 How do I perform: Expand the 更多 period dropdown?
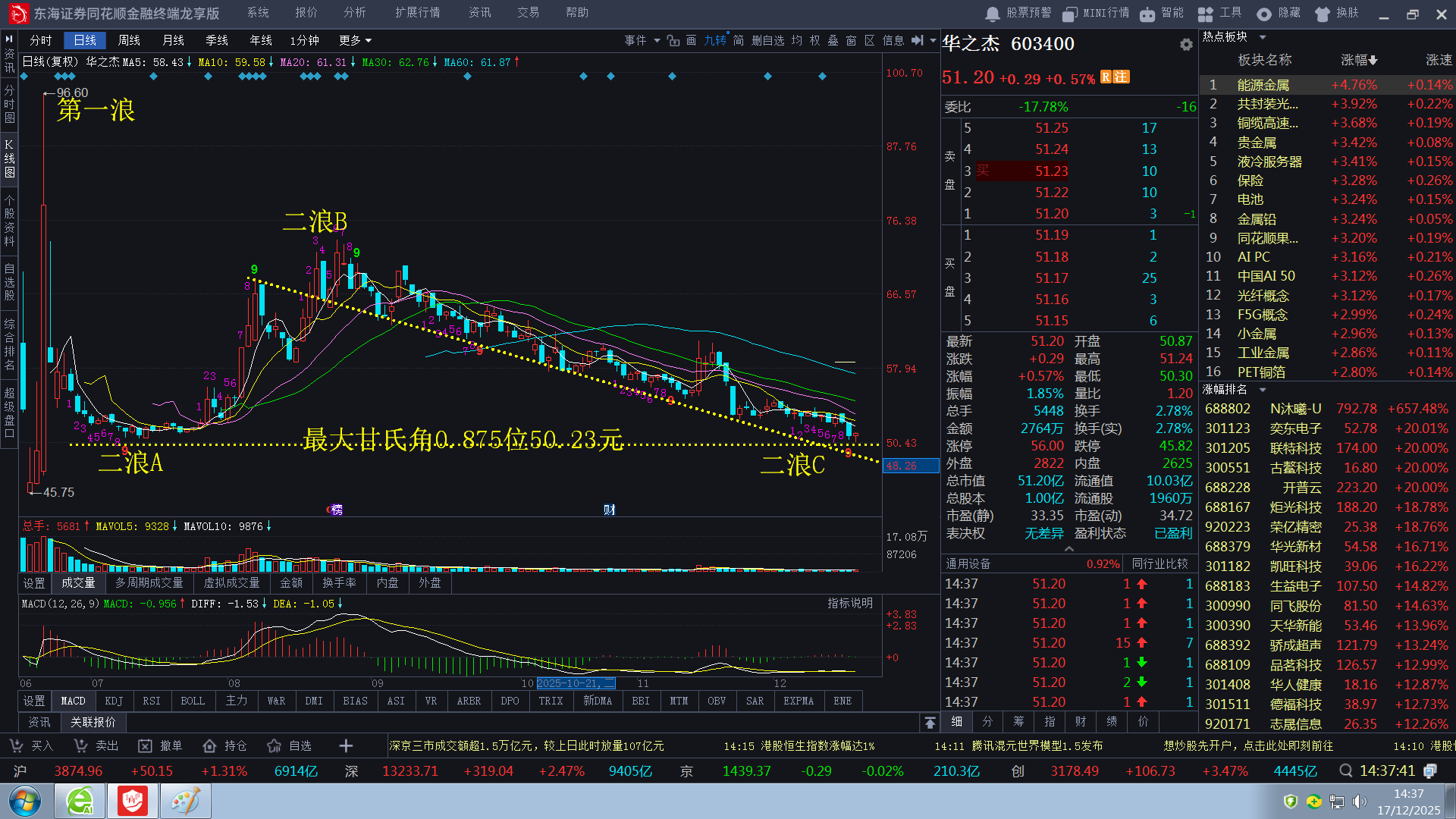click(x=355, y=41)
